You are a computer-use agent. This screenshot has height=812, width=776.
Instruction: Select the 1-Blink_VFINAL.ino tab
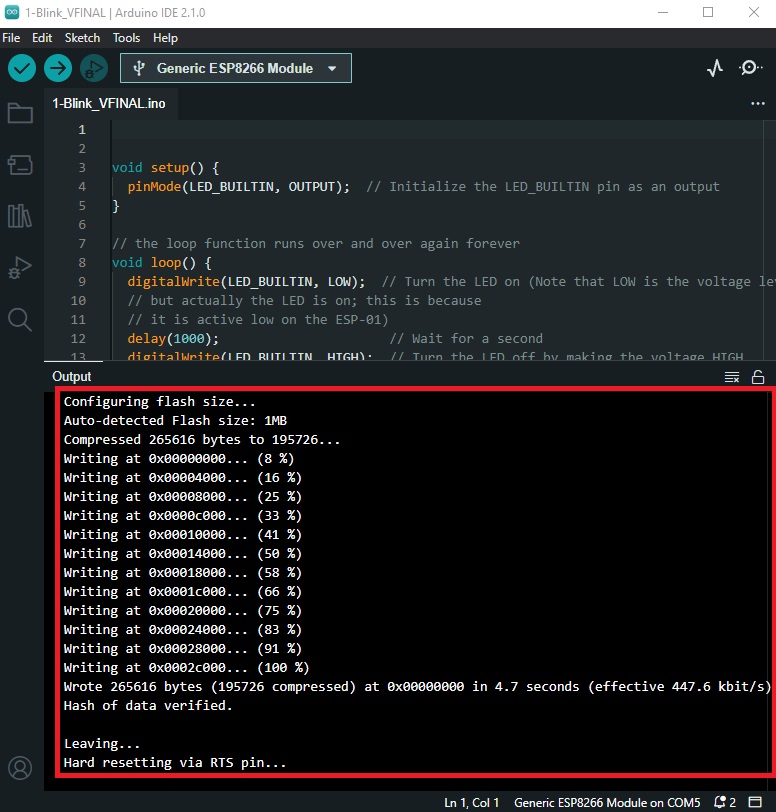click(x=109, y=103)
